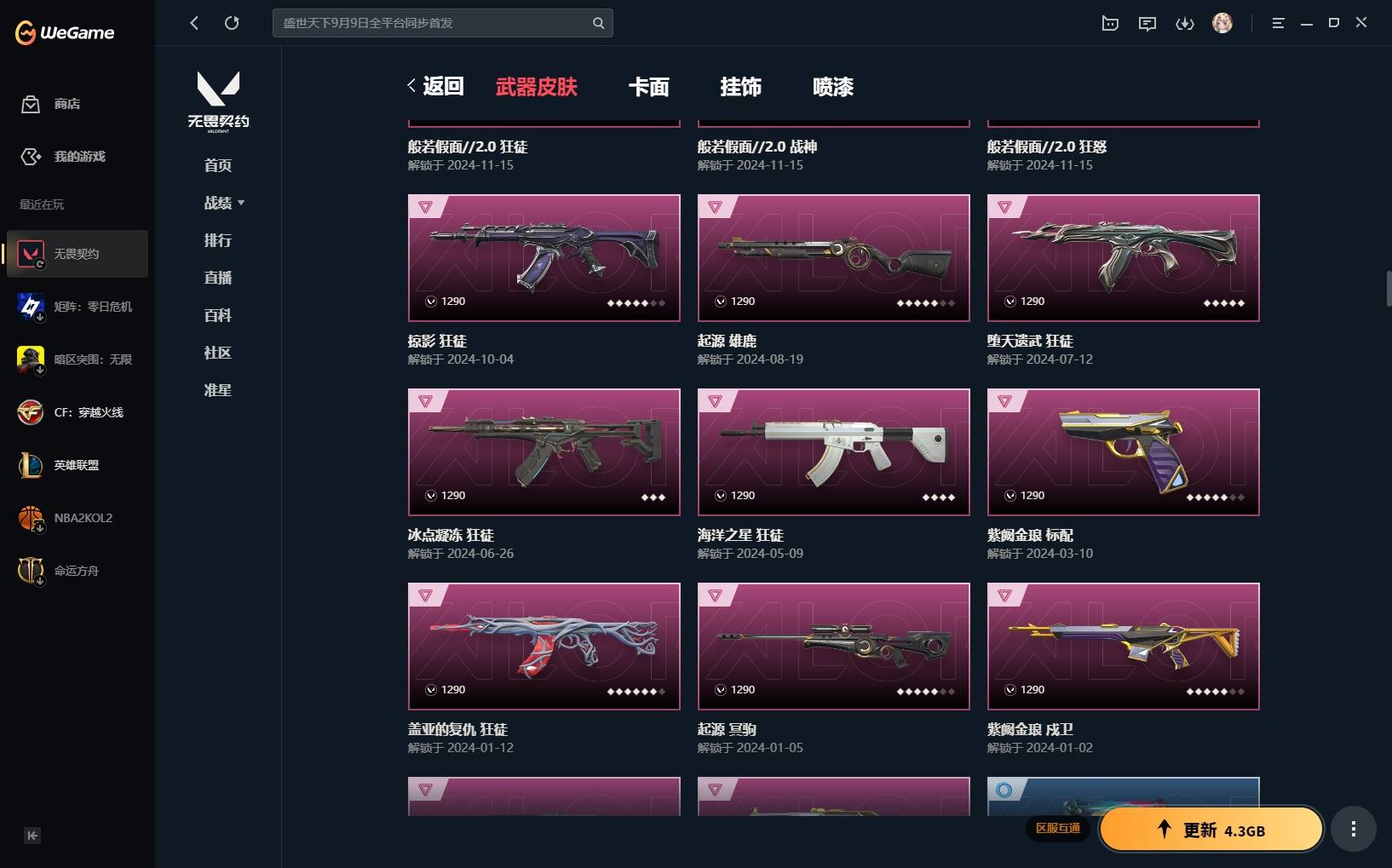Open the download manager icon
This screenshot has width=1392, height=868.
point(1185,23)
